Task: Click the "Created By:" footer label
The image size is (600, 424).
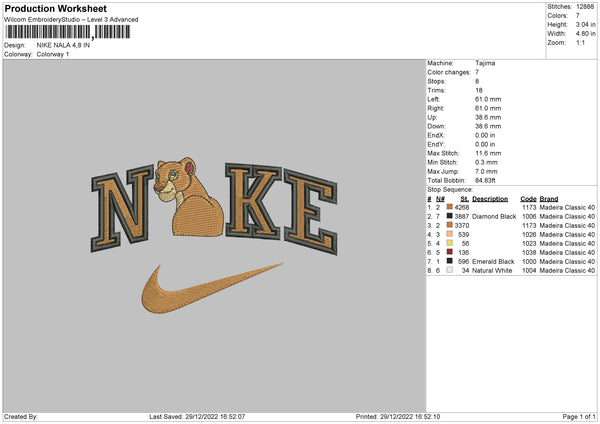Action: point(21,417)
